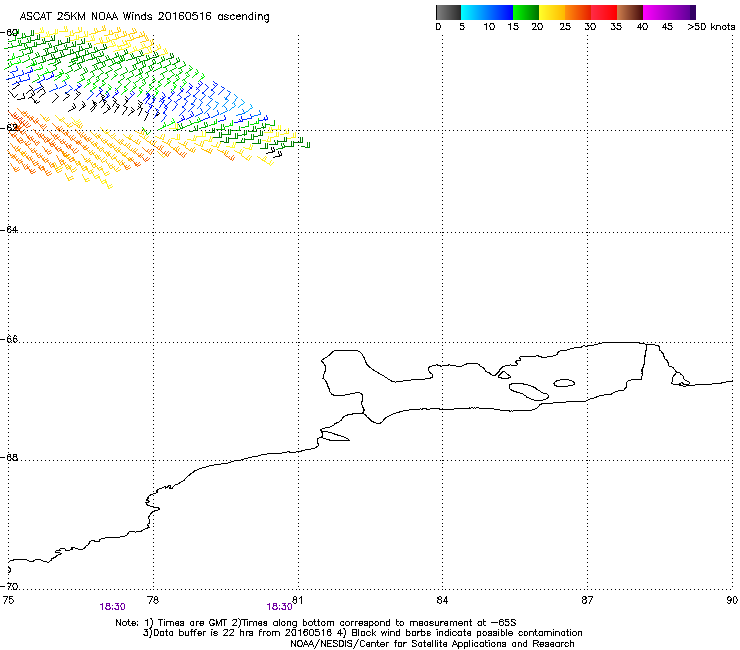Select the green 15-20 knots legend segment
Image resolution: width=740 pixels, height=650 pixels.
526,12
